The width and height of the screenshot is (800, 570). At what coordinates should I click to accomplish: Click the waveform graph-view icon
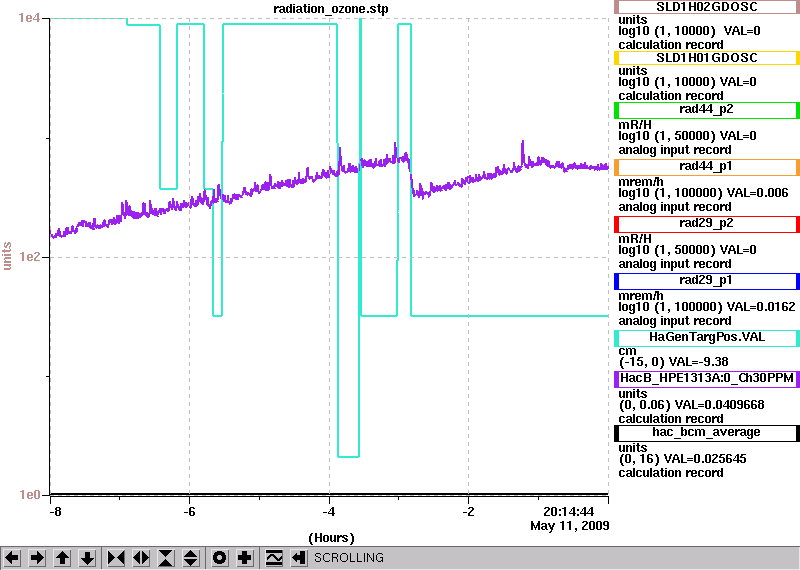coord(274,558)
